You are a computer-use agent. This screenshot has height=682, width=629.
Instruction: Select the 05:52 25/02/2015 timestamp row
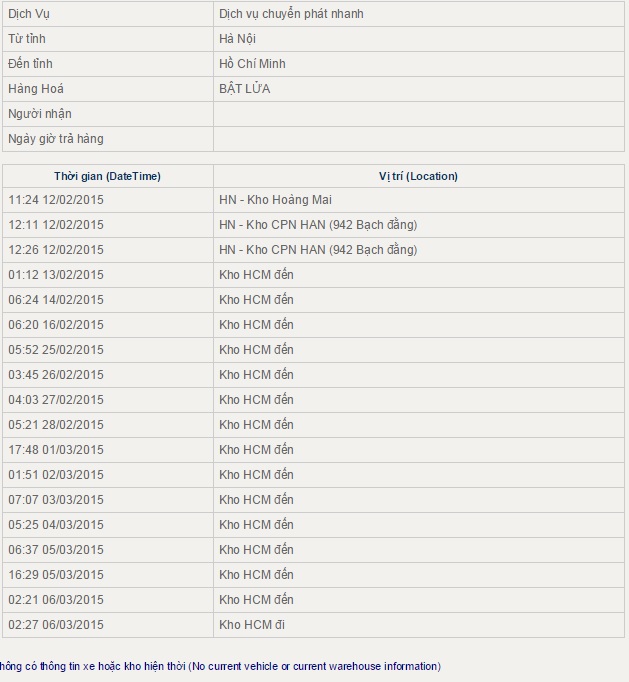click(56, 350)
